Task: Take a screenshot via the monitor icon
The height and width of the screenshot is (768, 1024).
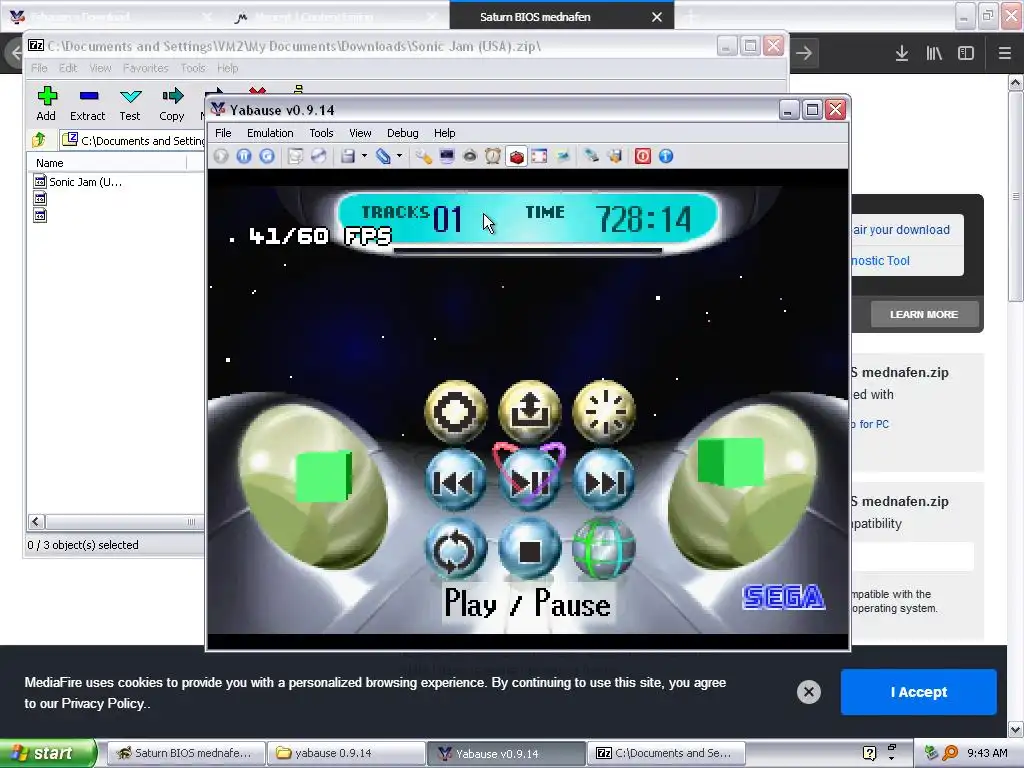Action: pos(447,156)
